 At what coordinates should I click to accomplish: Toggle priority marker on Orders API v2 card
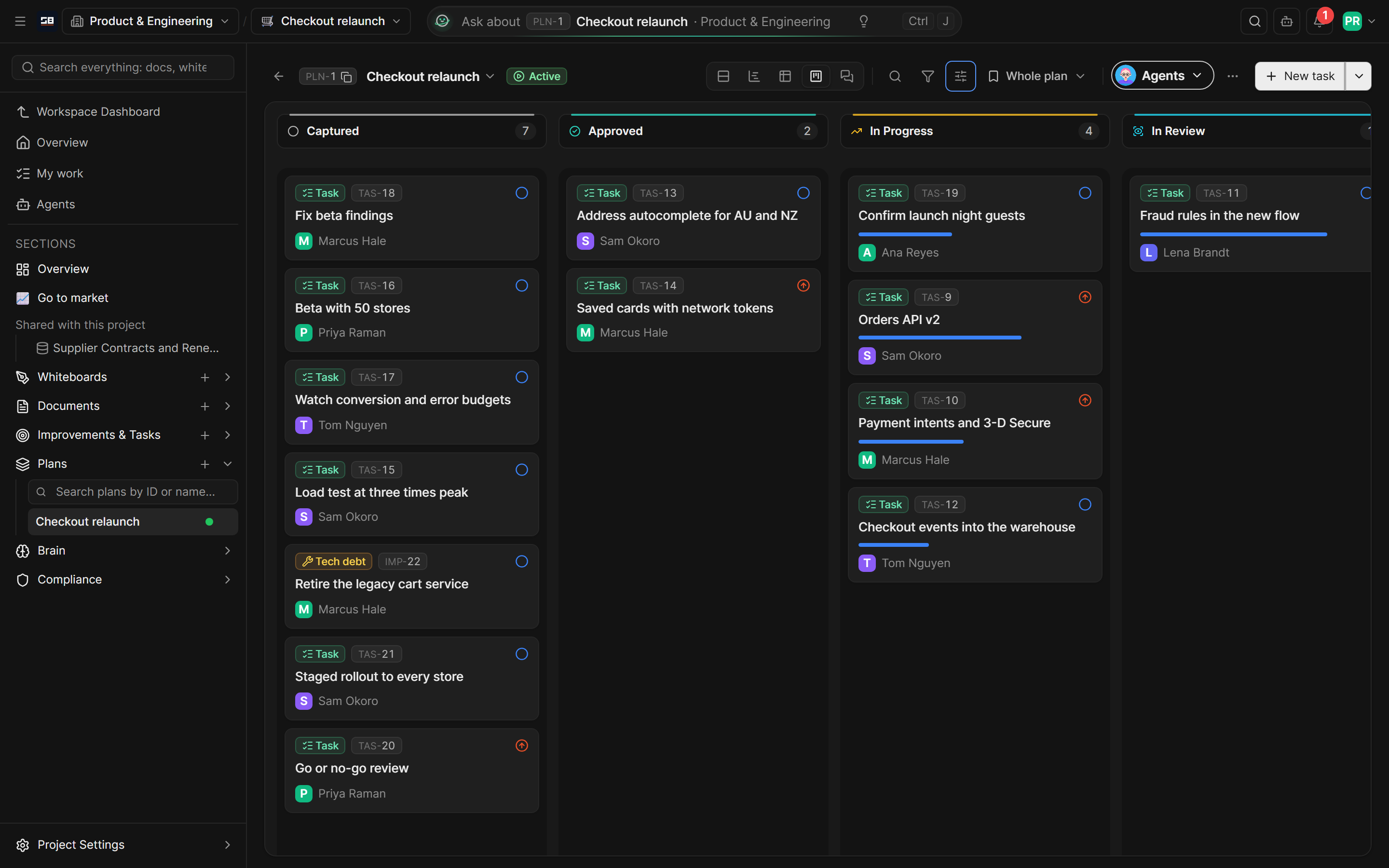pyautogui.click(x=1085, y=297)
